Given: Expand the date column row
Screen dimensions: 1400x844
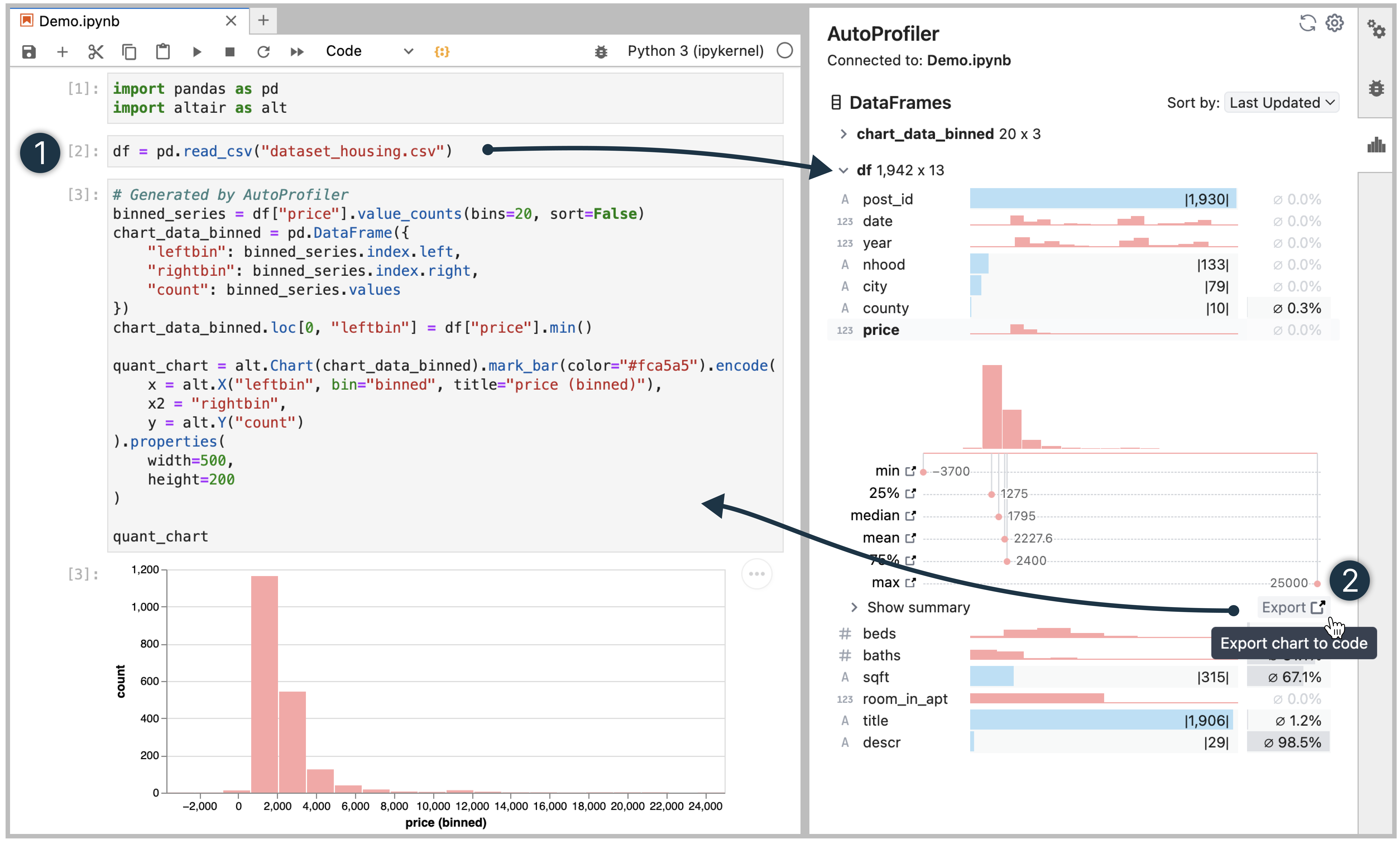Looking at the screenshot, I should pos(1083,221).
